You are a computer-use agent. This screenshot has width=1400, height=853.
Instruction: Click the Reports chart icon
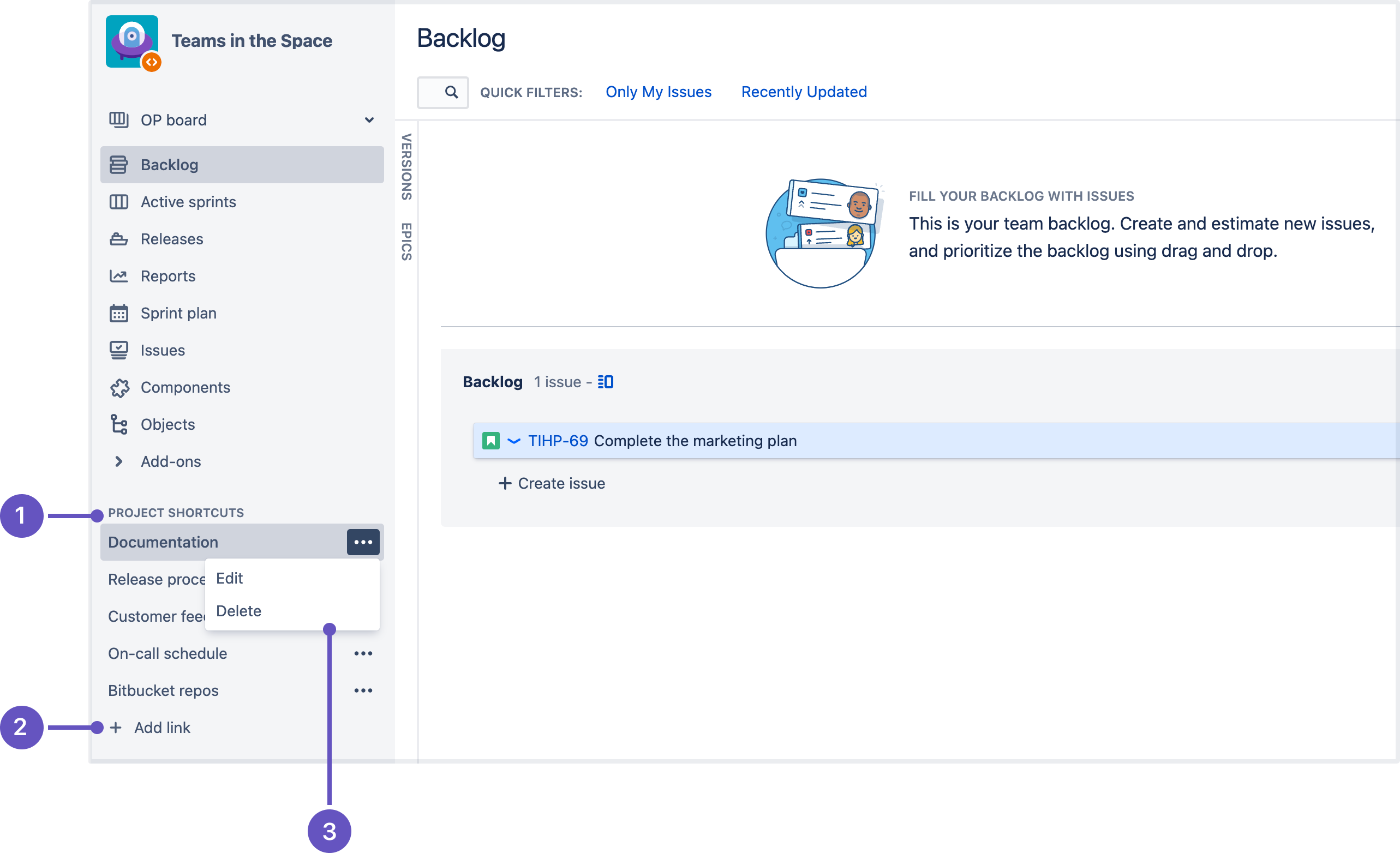[x=118, y=275]
